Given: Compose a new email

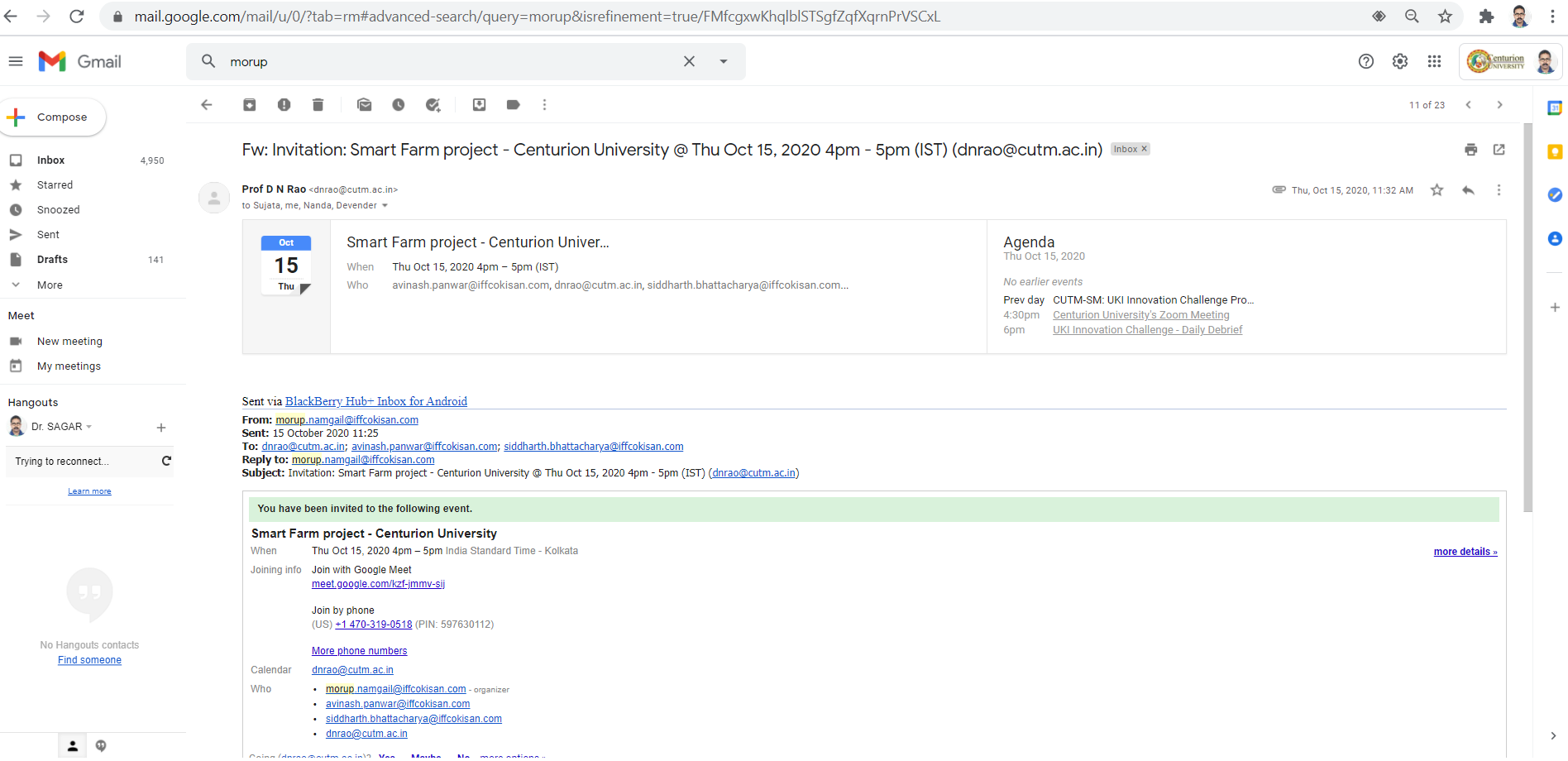Looking at the screenshot, I should [x=53, y=117].
